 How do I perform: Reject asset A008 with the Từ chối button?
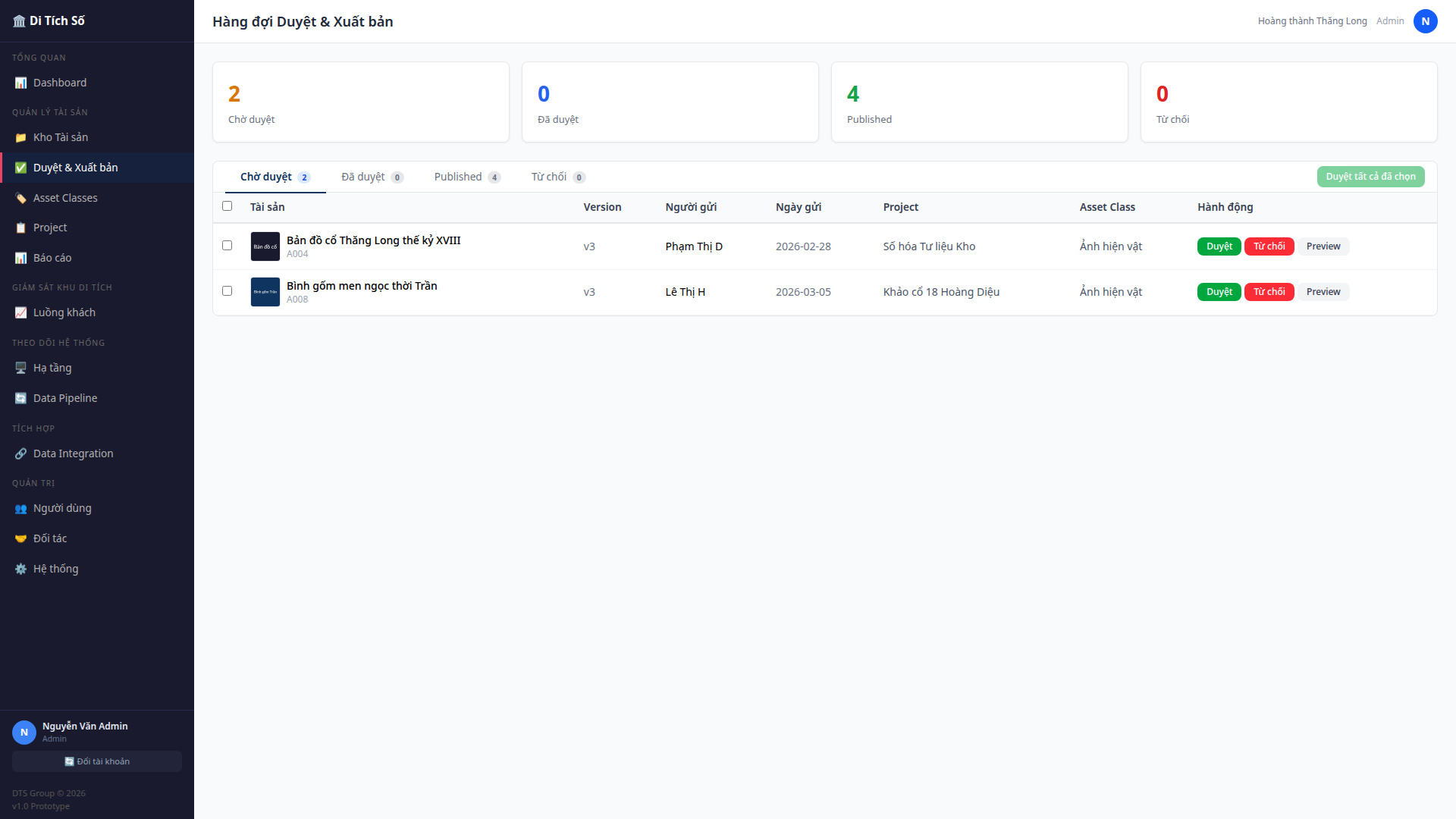(1269, 292)
